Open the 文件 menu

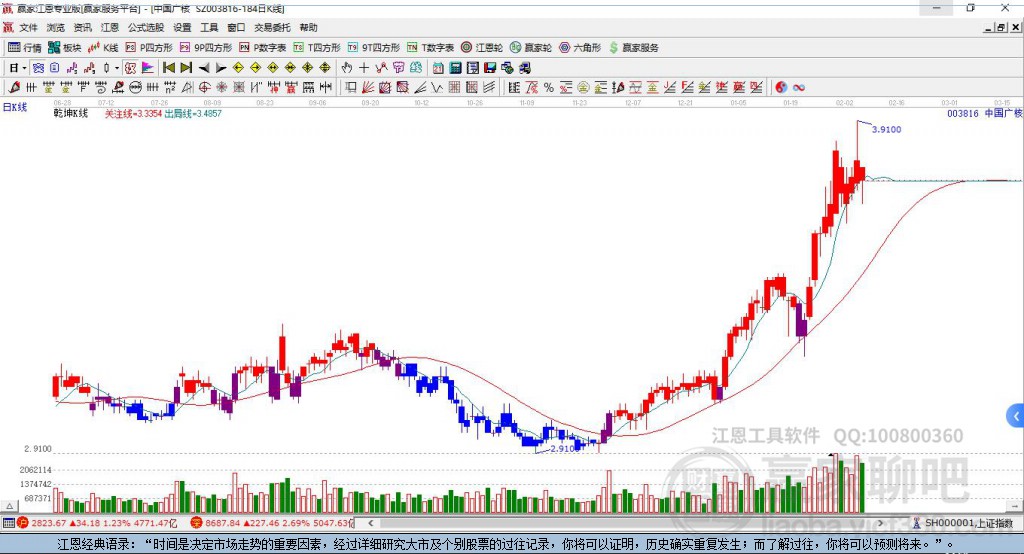point(28,27)
